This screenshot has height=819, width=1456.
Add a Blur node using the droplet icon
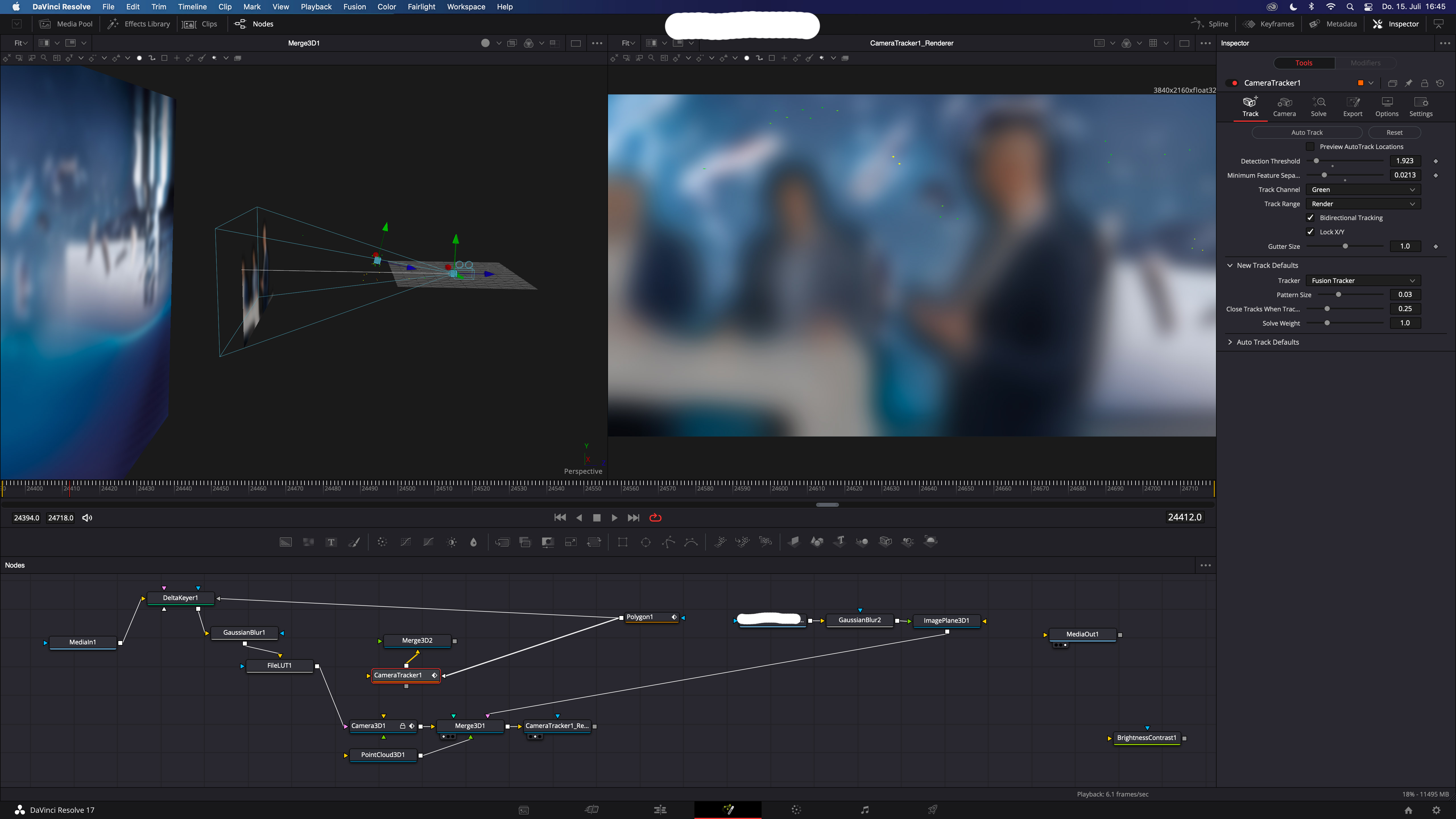[x=474, y=542]
